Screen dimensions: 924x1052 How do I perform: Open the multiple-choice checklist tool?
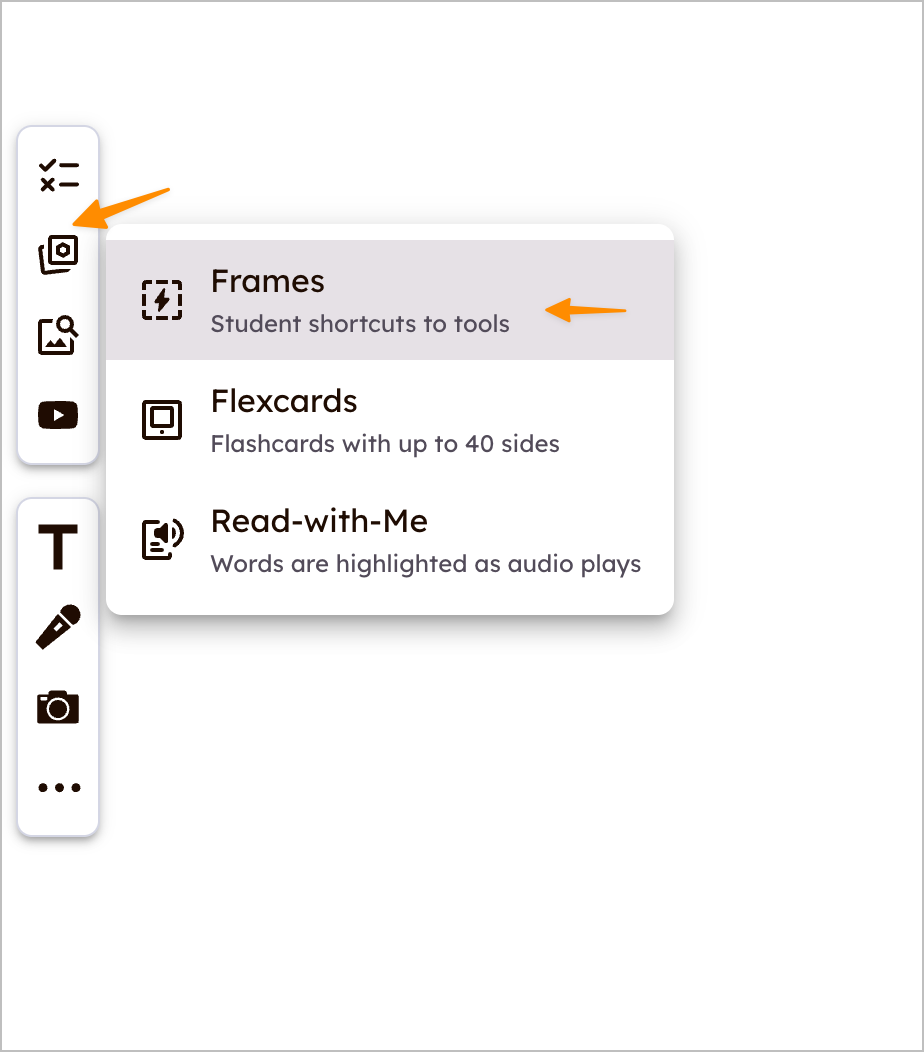58,176
